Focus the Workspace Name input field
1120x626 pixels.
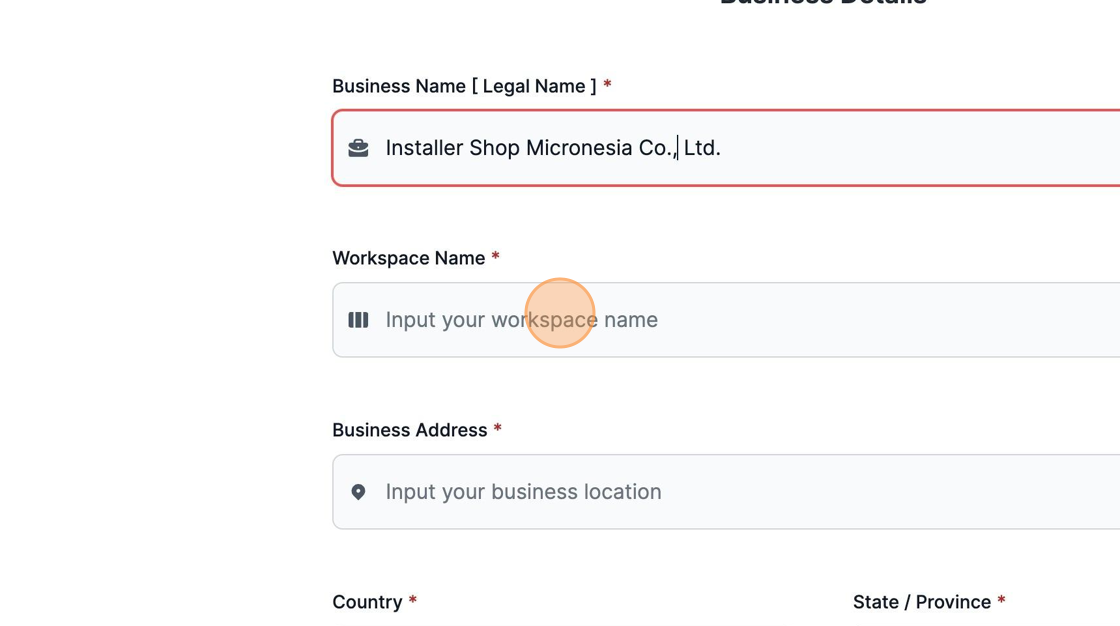[x=726, y=319]
